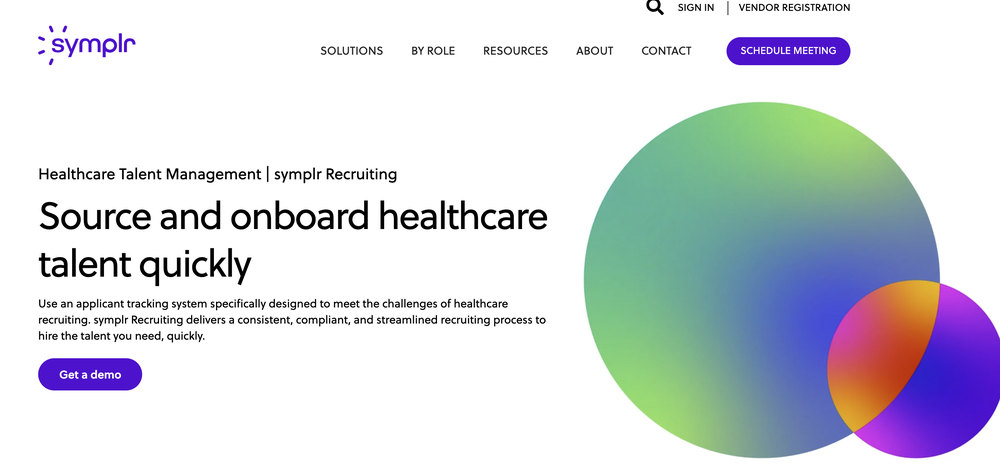Click the 'Healthcare Talent Management' subtitle text
The width and height of the screenshot is (1000, 470).
pos(149,174)
